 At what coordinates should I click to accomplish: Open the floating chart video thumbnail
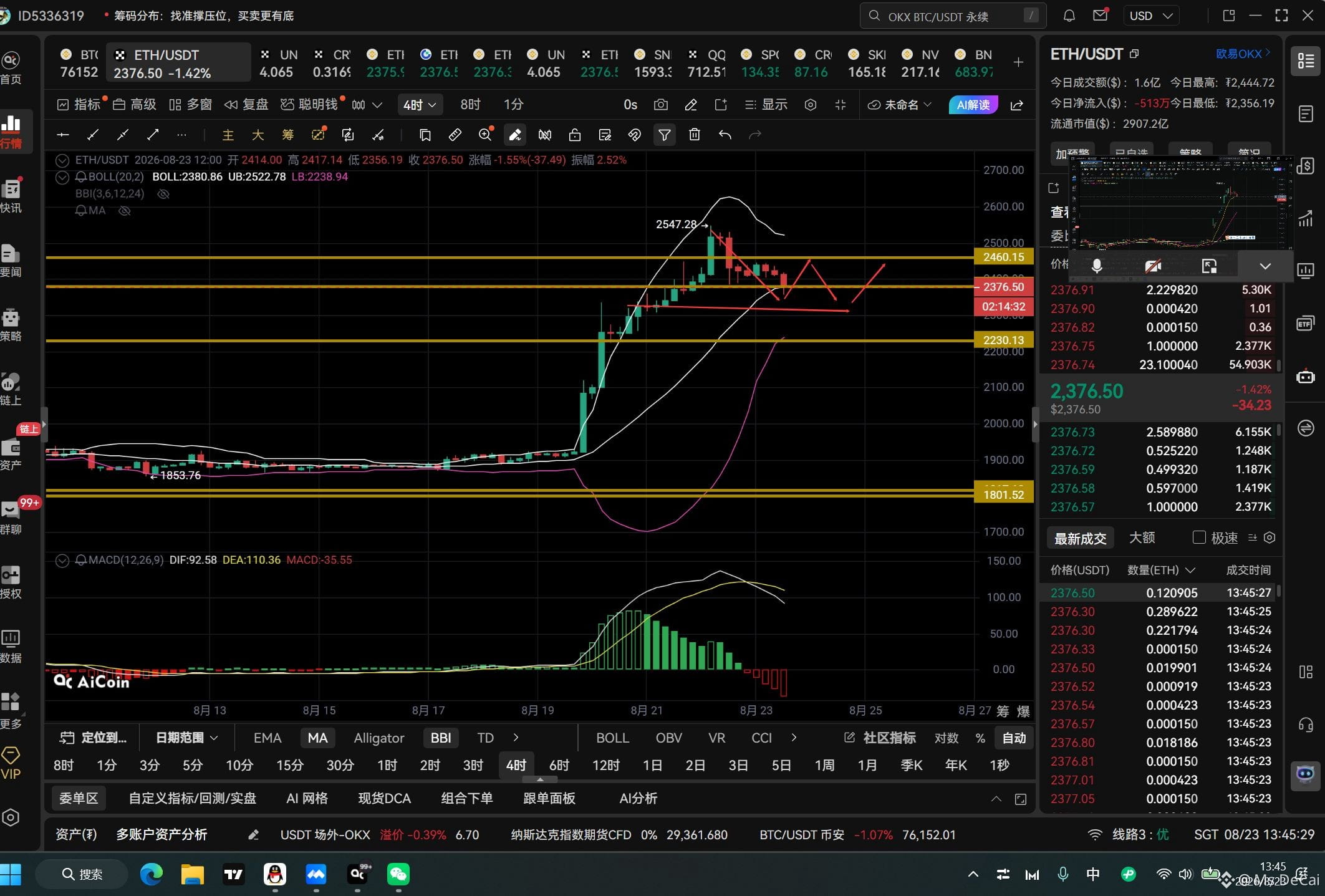[x=1180, y=202]
